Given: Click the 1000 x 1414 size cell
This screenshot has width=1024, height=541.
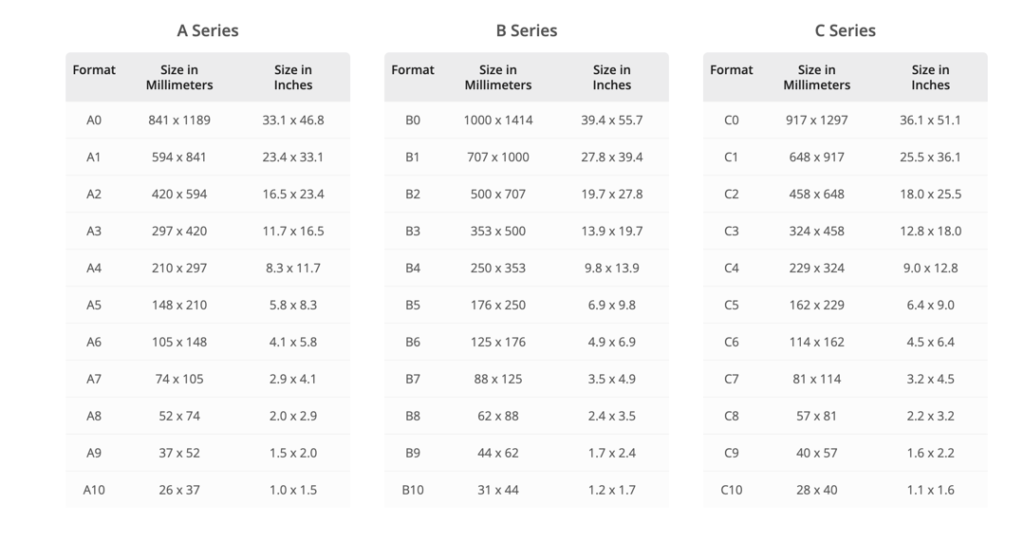Looking at the screenshot, I should [x=498, y=120].
